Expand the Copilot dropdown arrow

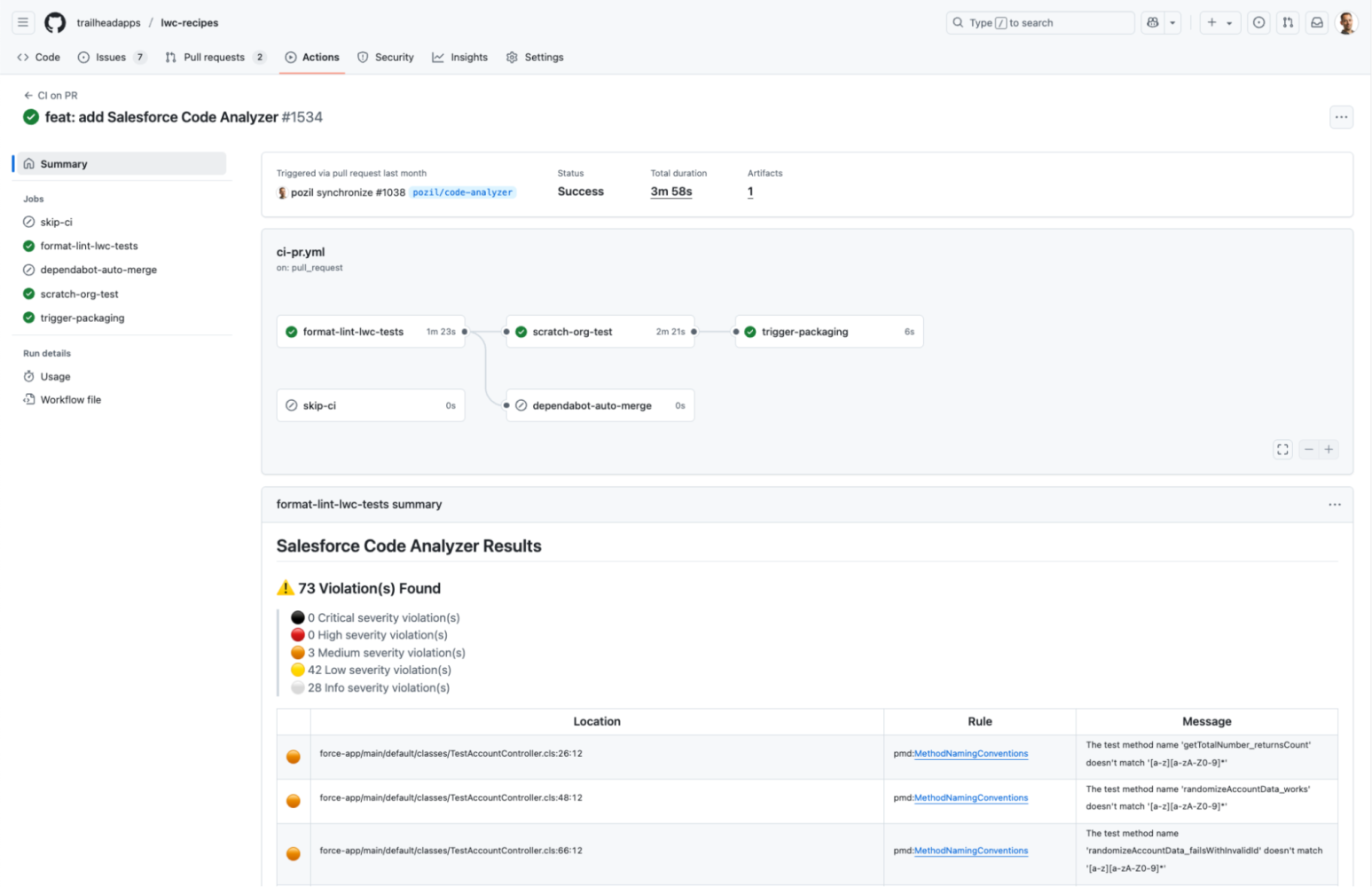coord(1172,22)
